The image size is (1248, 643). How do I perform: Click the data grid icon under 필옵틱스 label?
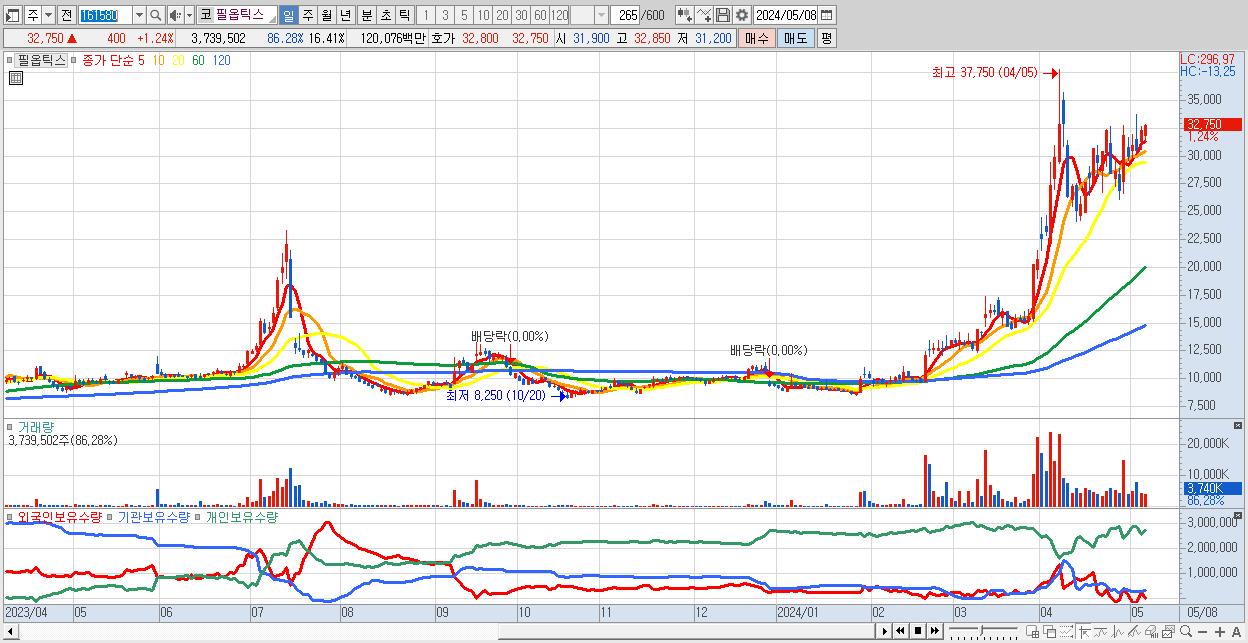pos(15,79)
